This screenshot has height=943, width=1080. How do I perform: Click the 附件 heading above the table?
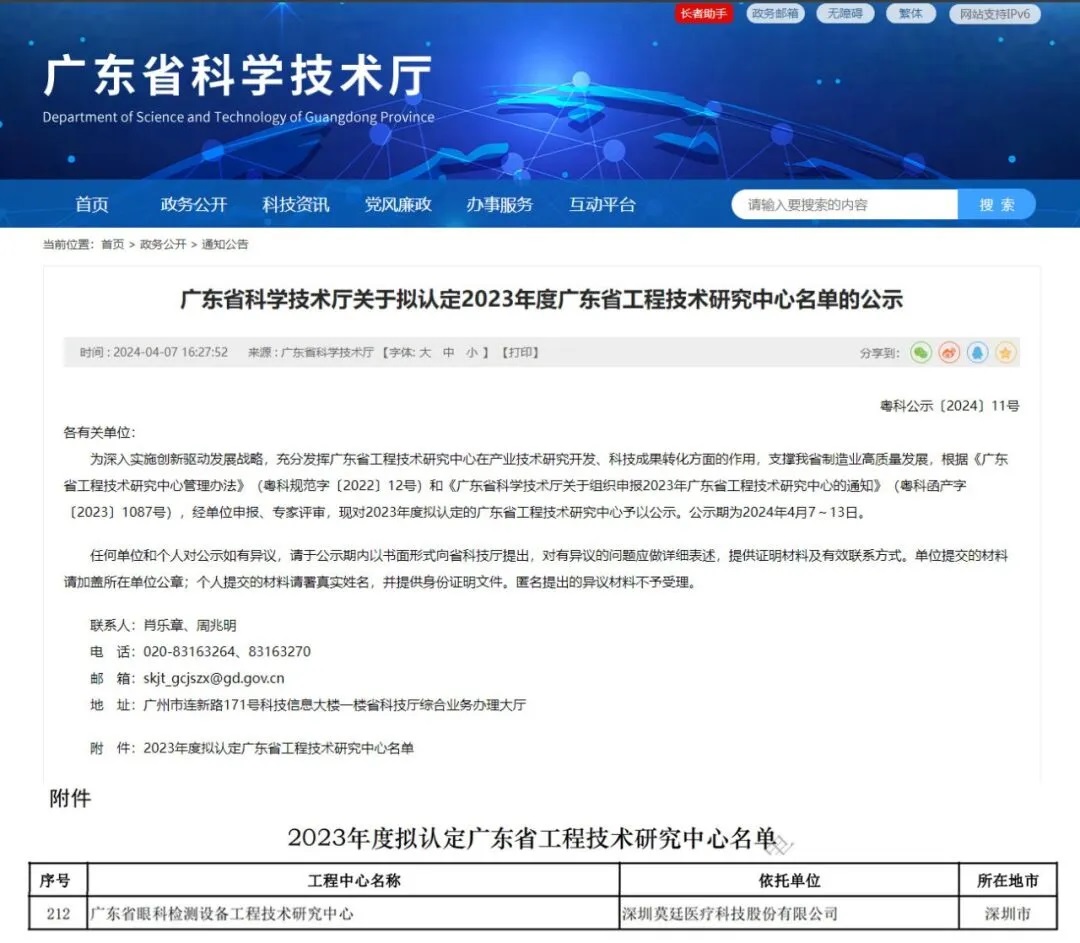coord(70,798)
